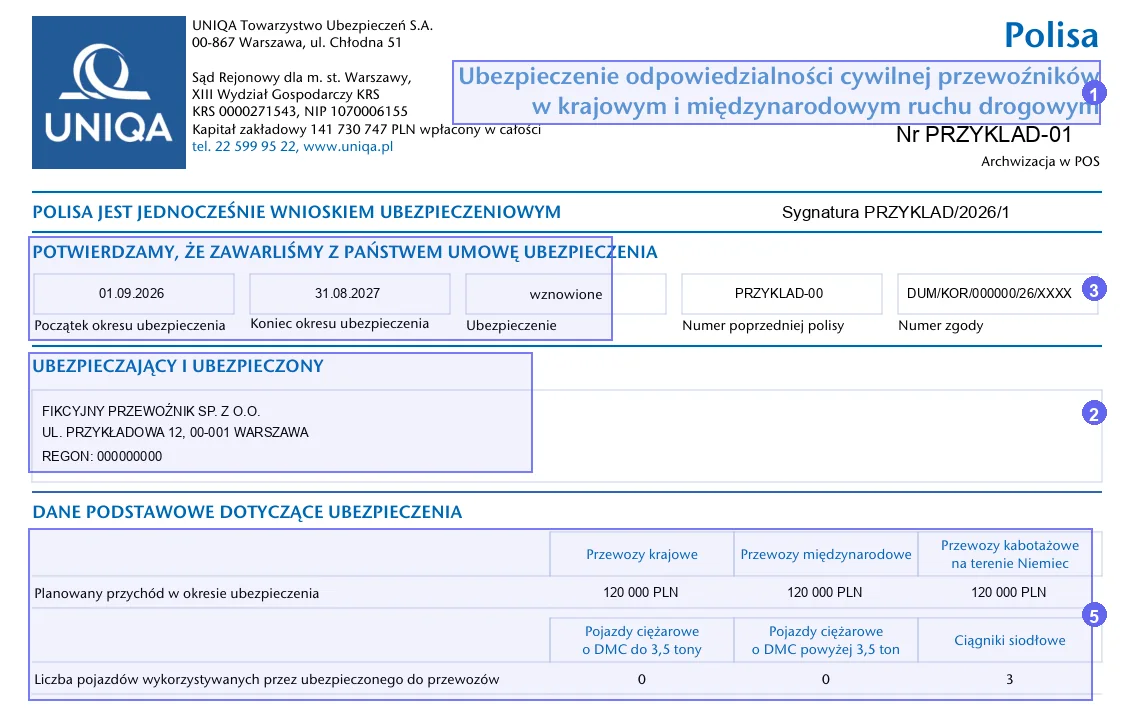The height and width of the screenshot is (728, 1134).
Task: Click header 'Przewozy kabotażowe na terenie Niemiec'
Action: click(x=1010, y=554)
